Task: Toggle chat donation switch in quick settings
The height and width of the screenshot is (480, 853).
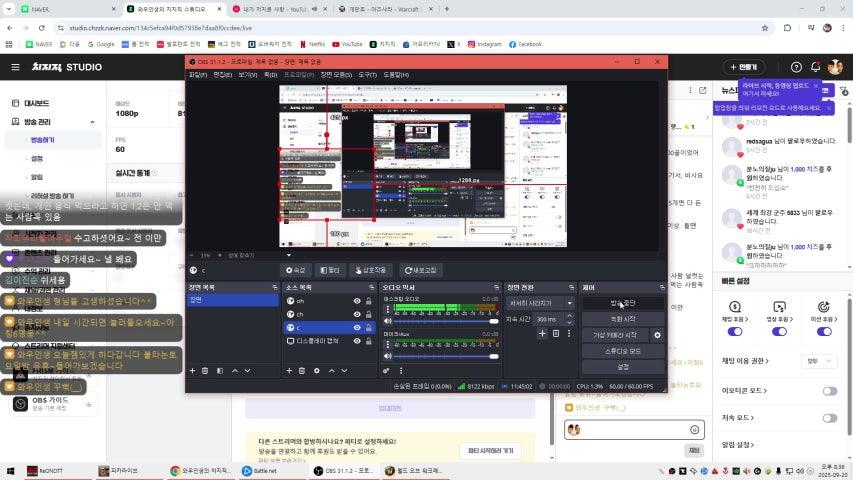Action: tap(735, 331)
